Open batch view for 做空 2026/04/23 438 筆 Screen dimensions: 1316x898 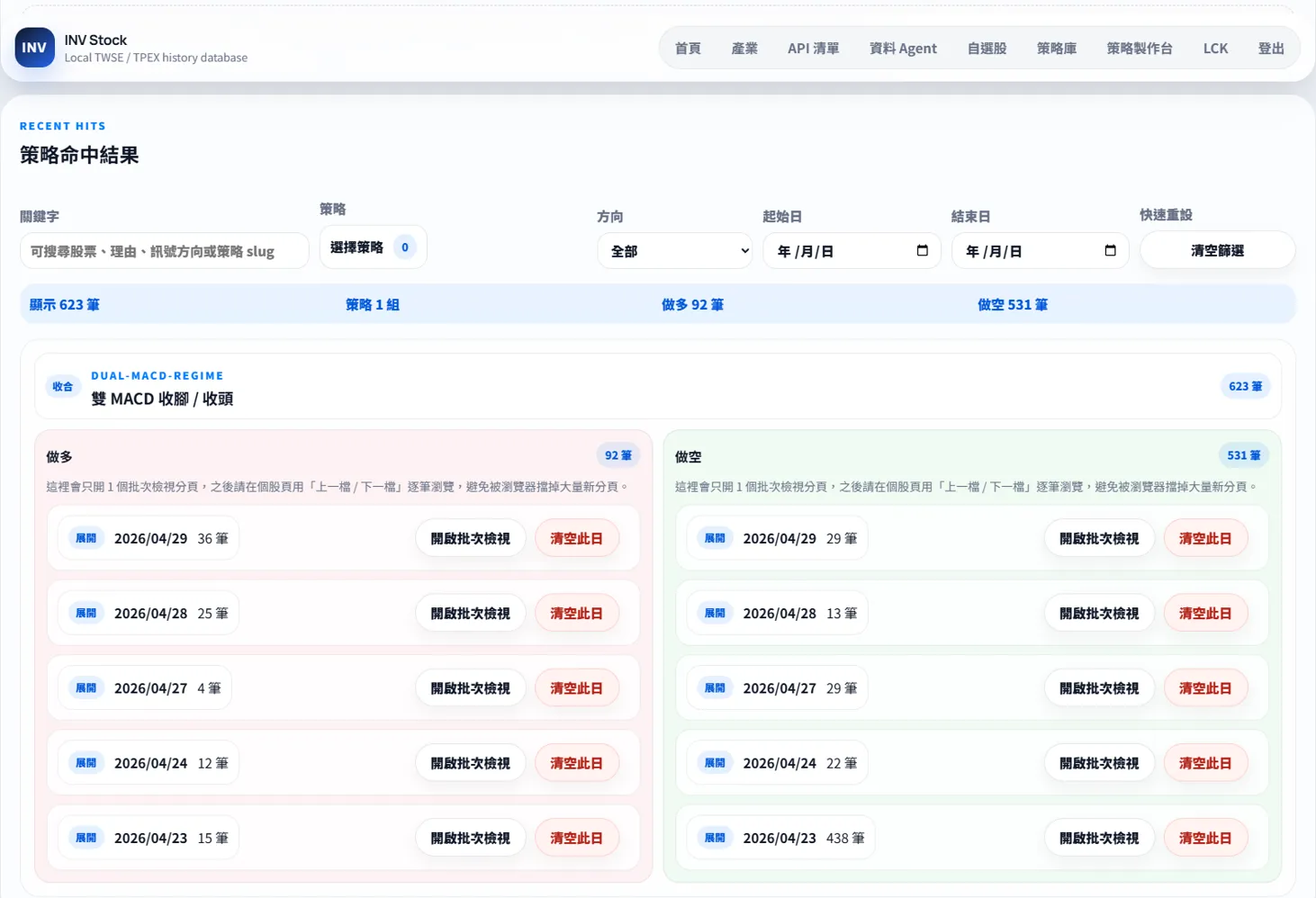coord(1099,838)
